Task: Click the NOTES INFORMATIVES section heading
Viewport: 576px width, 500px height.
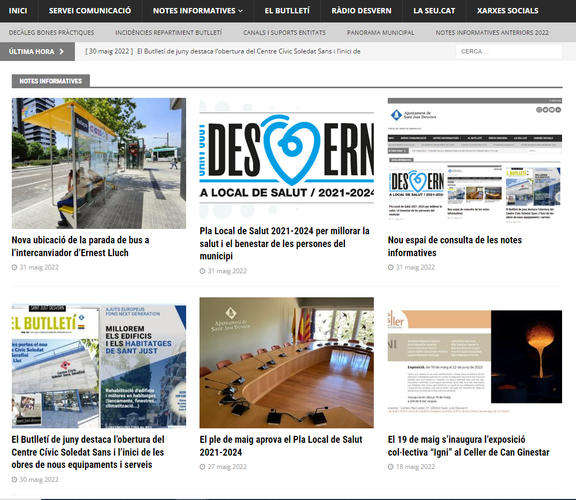Action: (x=51, y=81)
